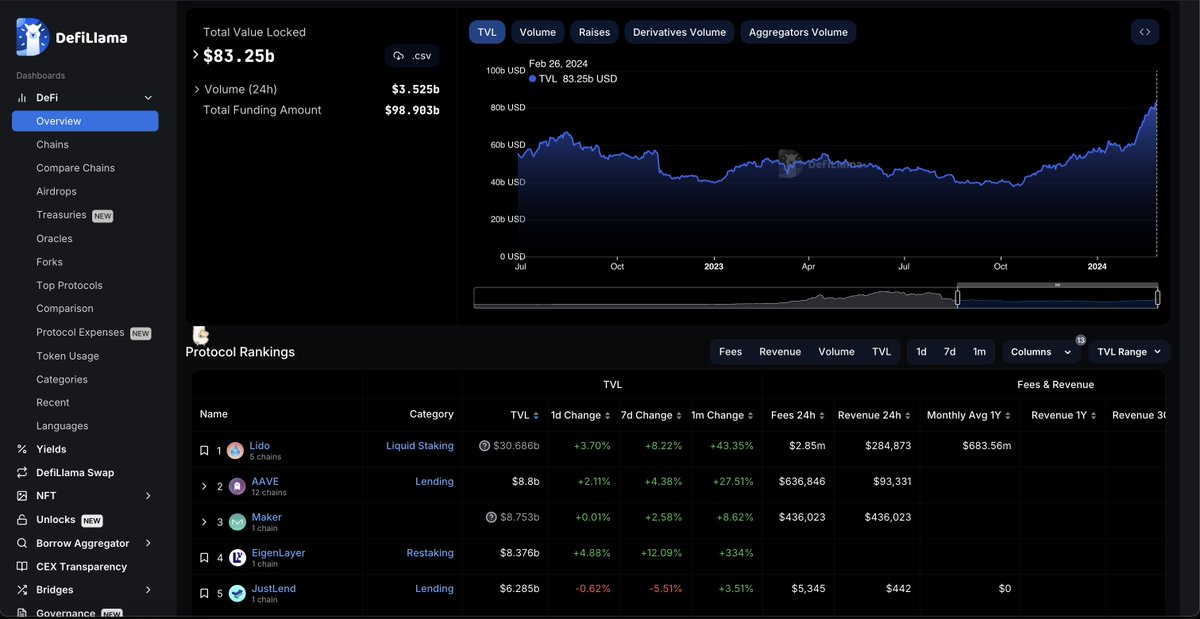Click the cloud download icon beside .csv
This screenshot has width=1200, height=619.
[x=399, y=56]
